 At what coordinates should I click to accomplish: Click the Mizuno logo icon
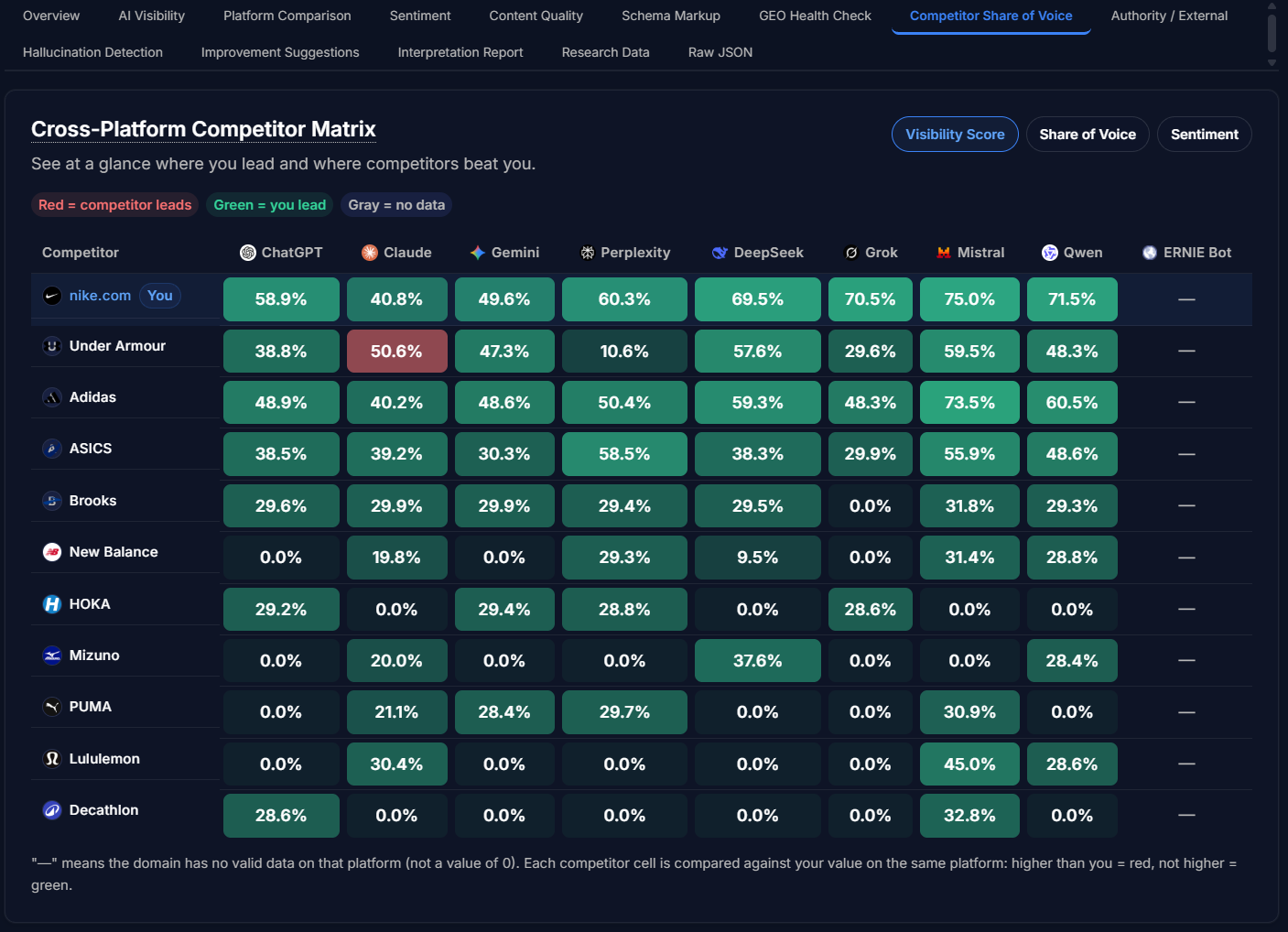(52, 656)
